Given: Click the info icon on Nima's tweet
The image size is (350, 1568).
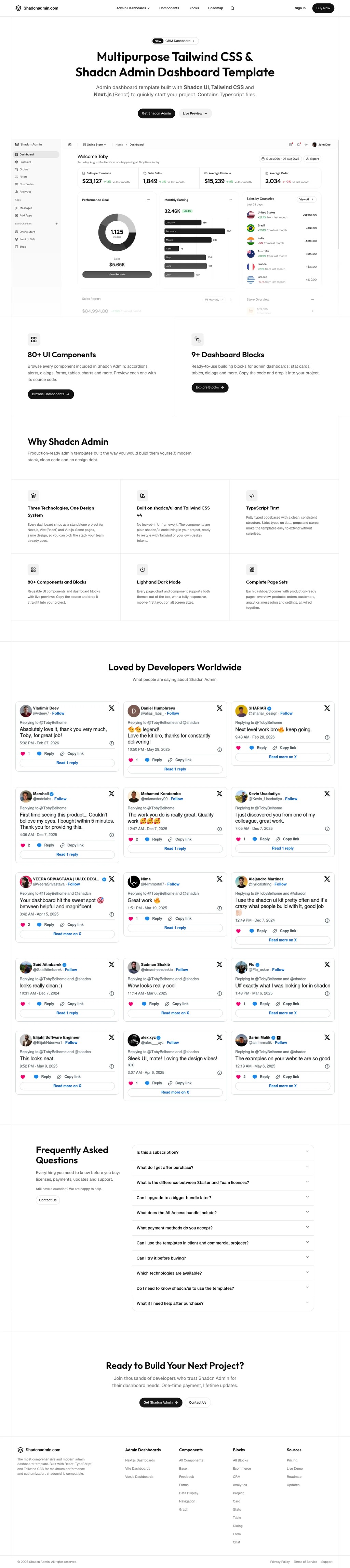Looking at the screenshot, I should [x=219, y=908].
